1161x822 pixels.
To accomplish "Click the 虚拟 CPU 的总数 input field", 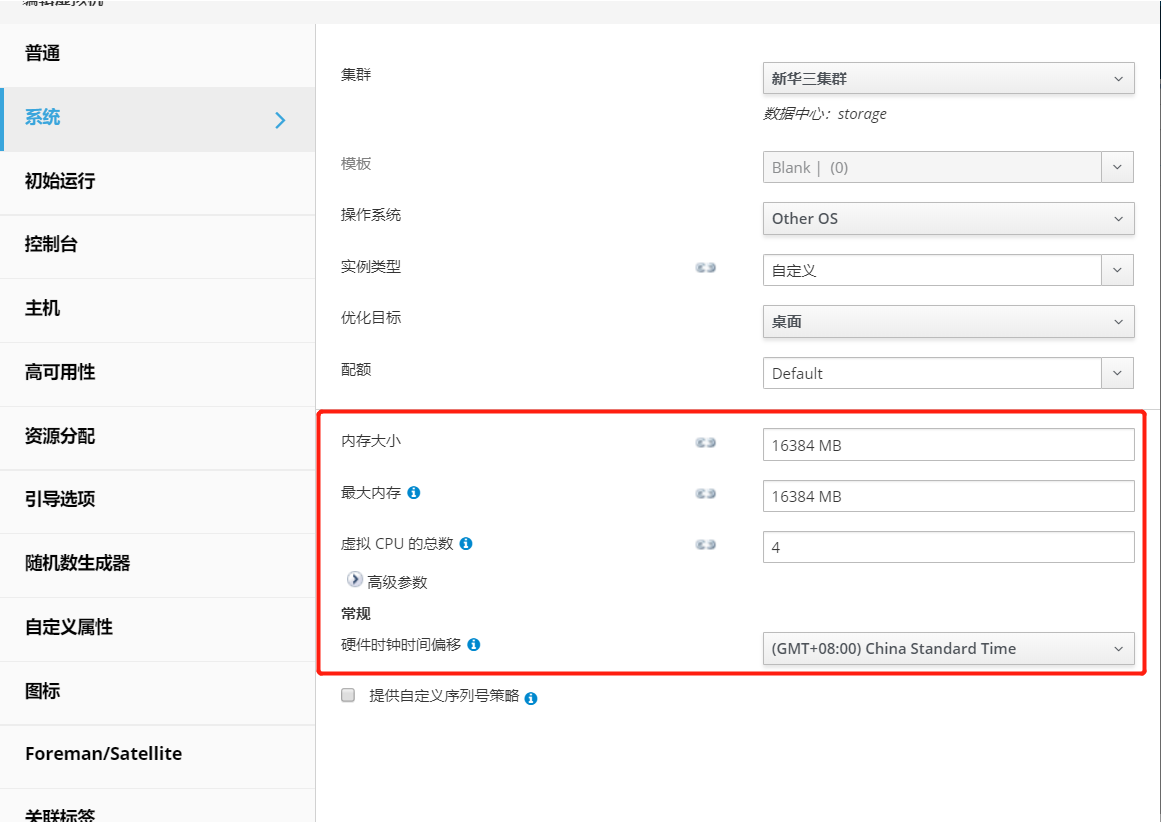I will 948,547.
